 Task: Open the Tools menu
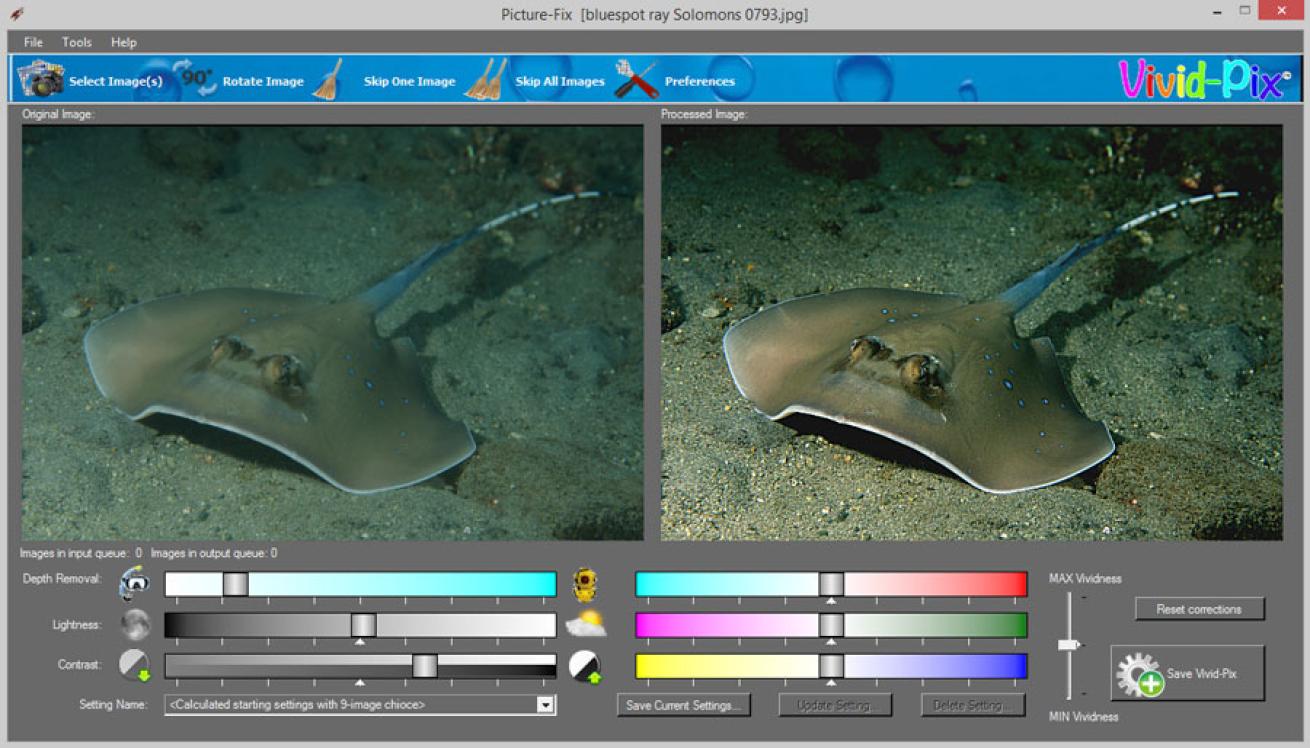tap(77, 42)
